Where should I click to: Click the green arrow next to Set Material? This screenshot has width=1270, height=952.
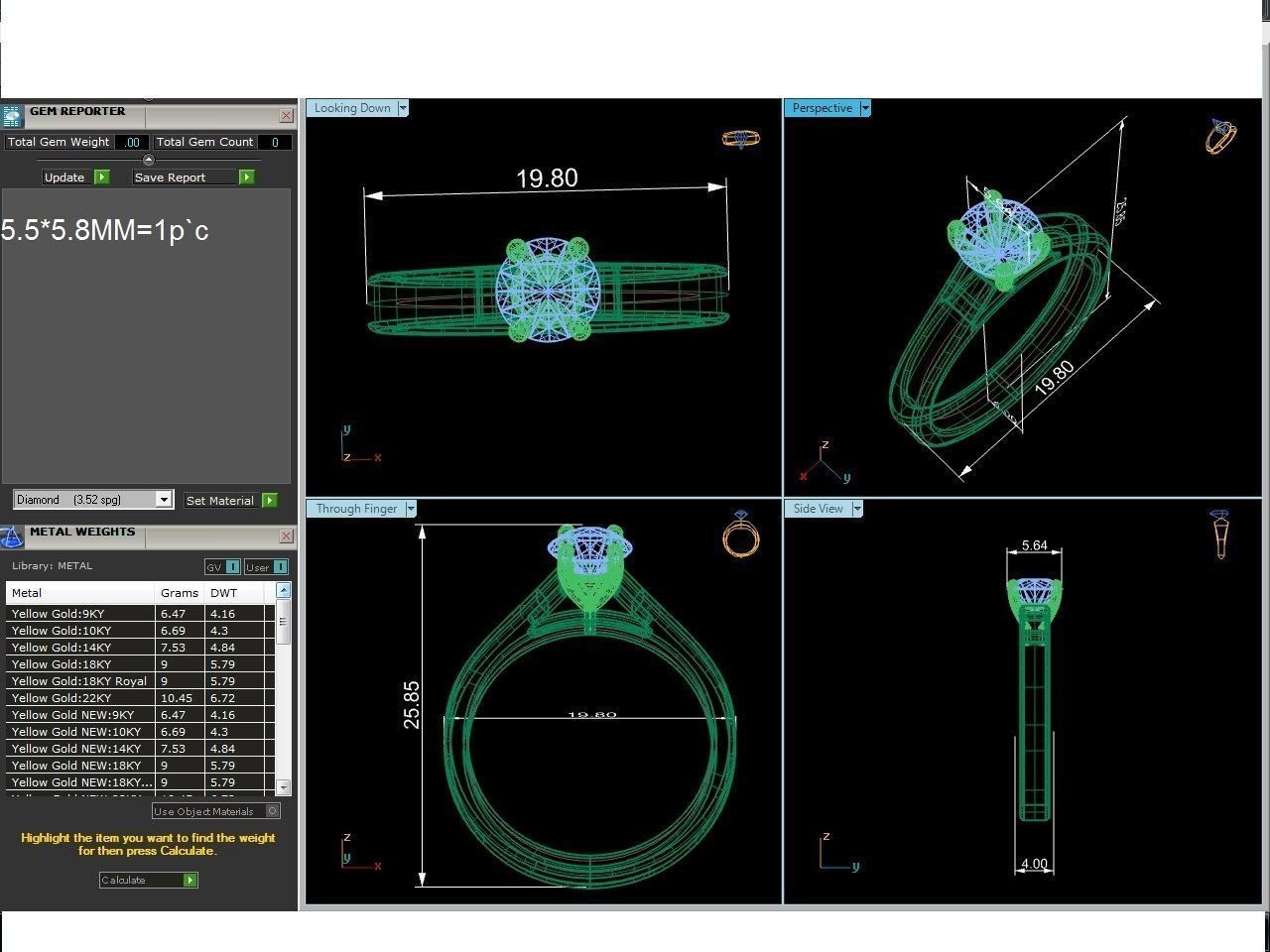(x=269, y=500)
